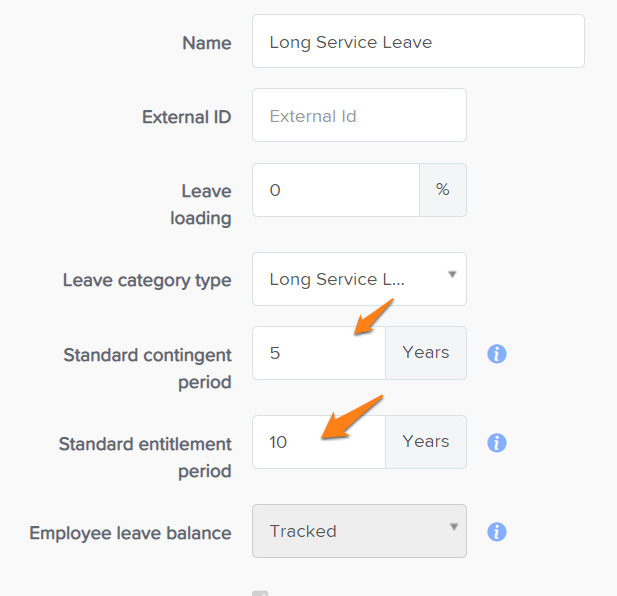
Task: Click the percent symbol addon on Leave loading
Action: click(443, 190)
